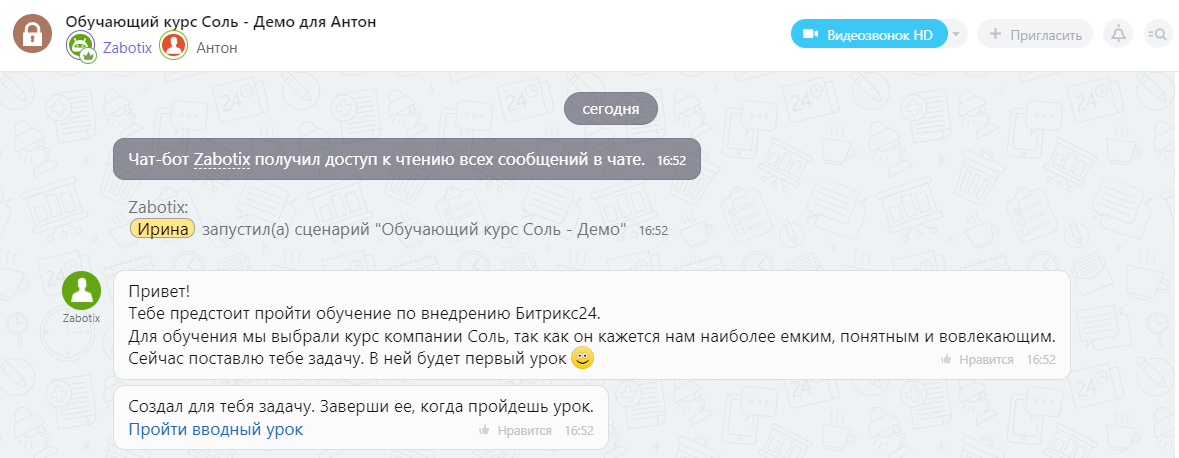This screenshot has width=1179, height=458.
Task: Open the Пройти вводный урок link
Action: [x=215, y=430]
